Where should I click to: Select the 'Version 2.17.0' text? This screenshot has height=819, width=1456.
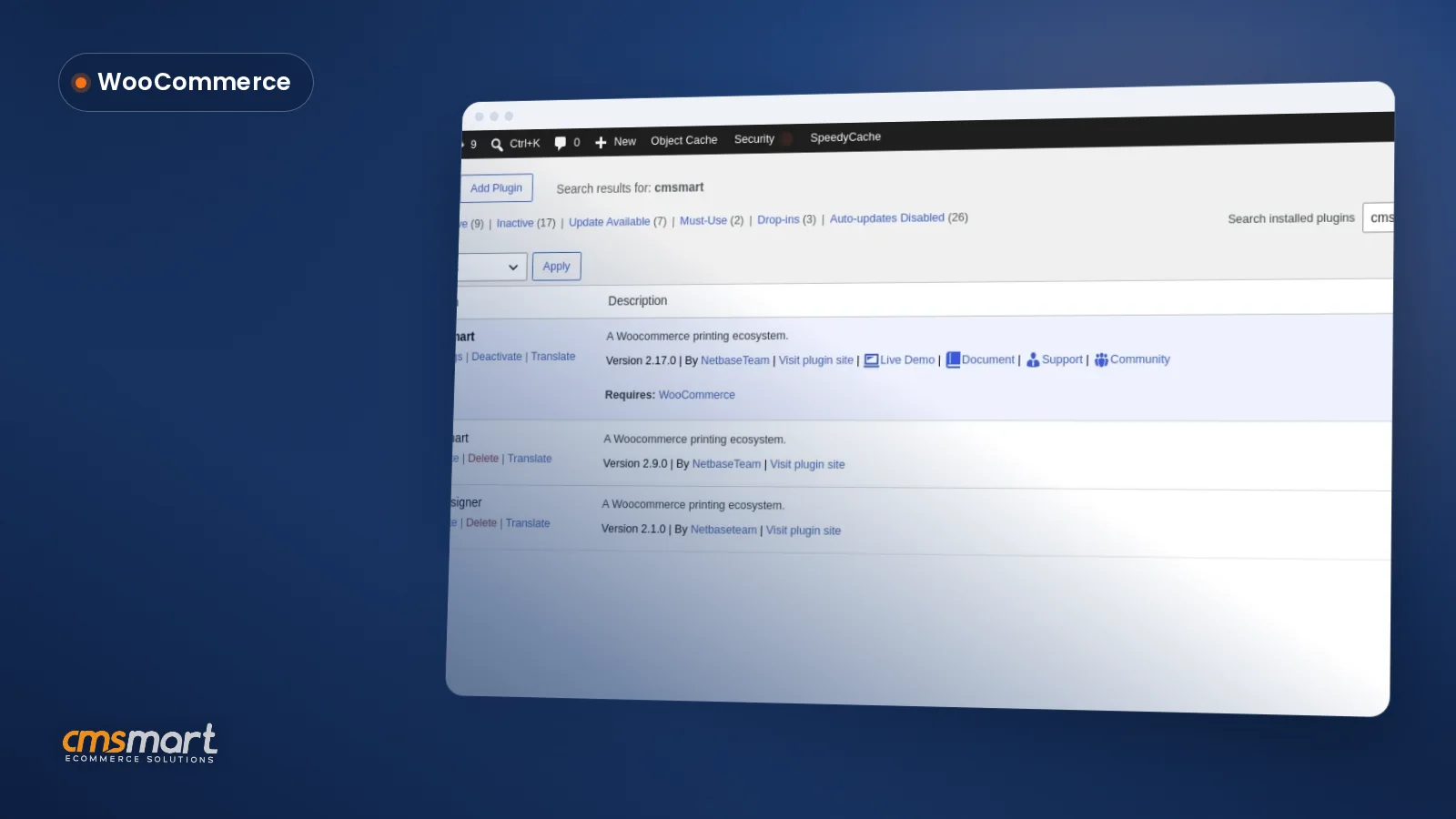(x=641, y=360)
